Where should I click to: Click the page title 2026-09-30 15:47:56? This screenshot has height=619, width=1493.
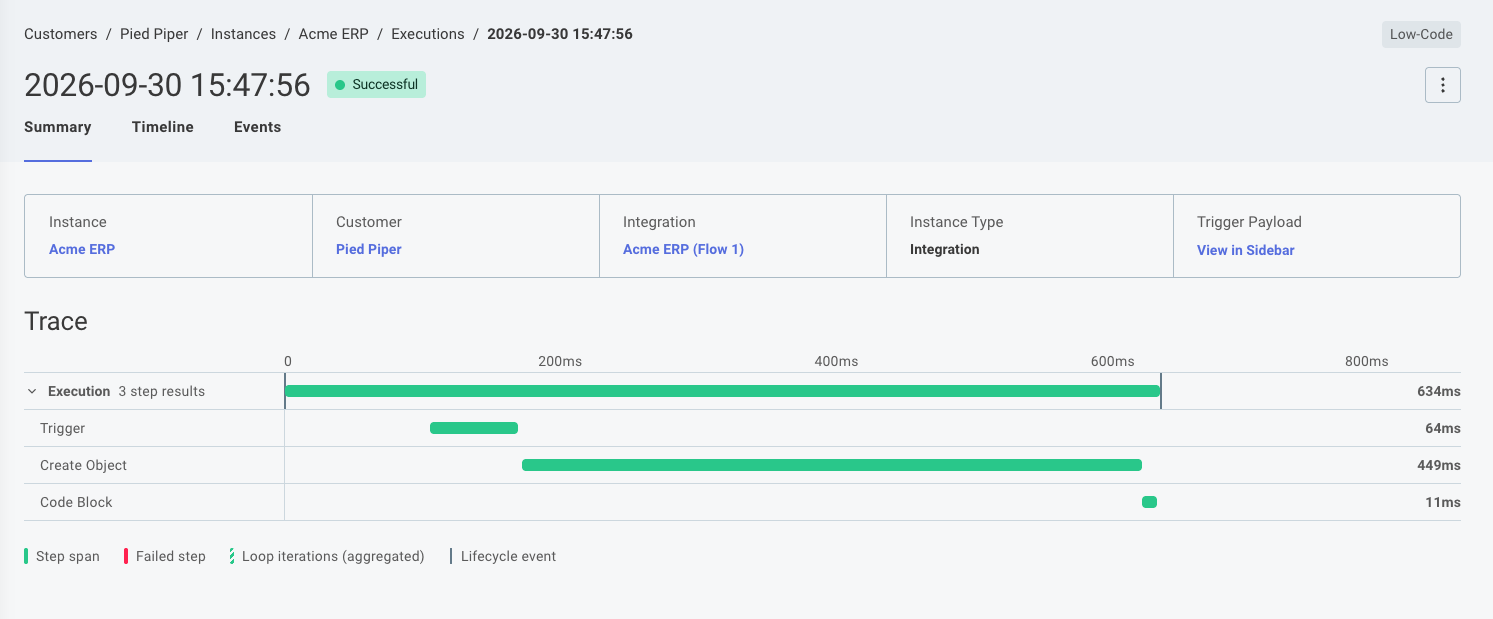coord(167,85)
